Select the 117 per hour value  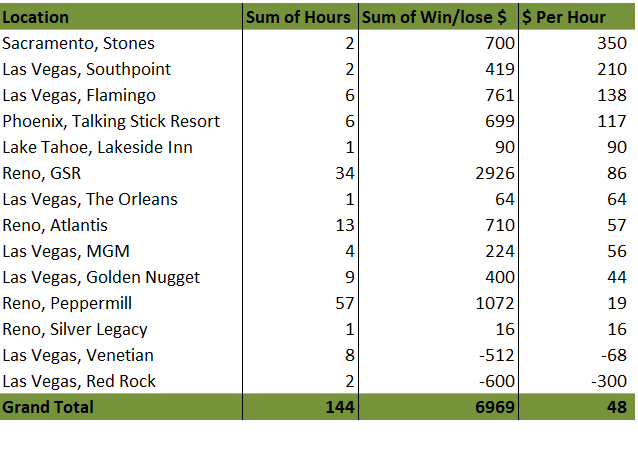point(612,122)
